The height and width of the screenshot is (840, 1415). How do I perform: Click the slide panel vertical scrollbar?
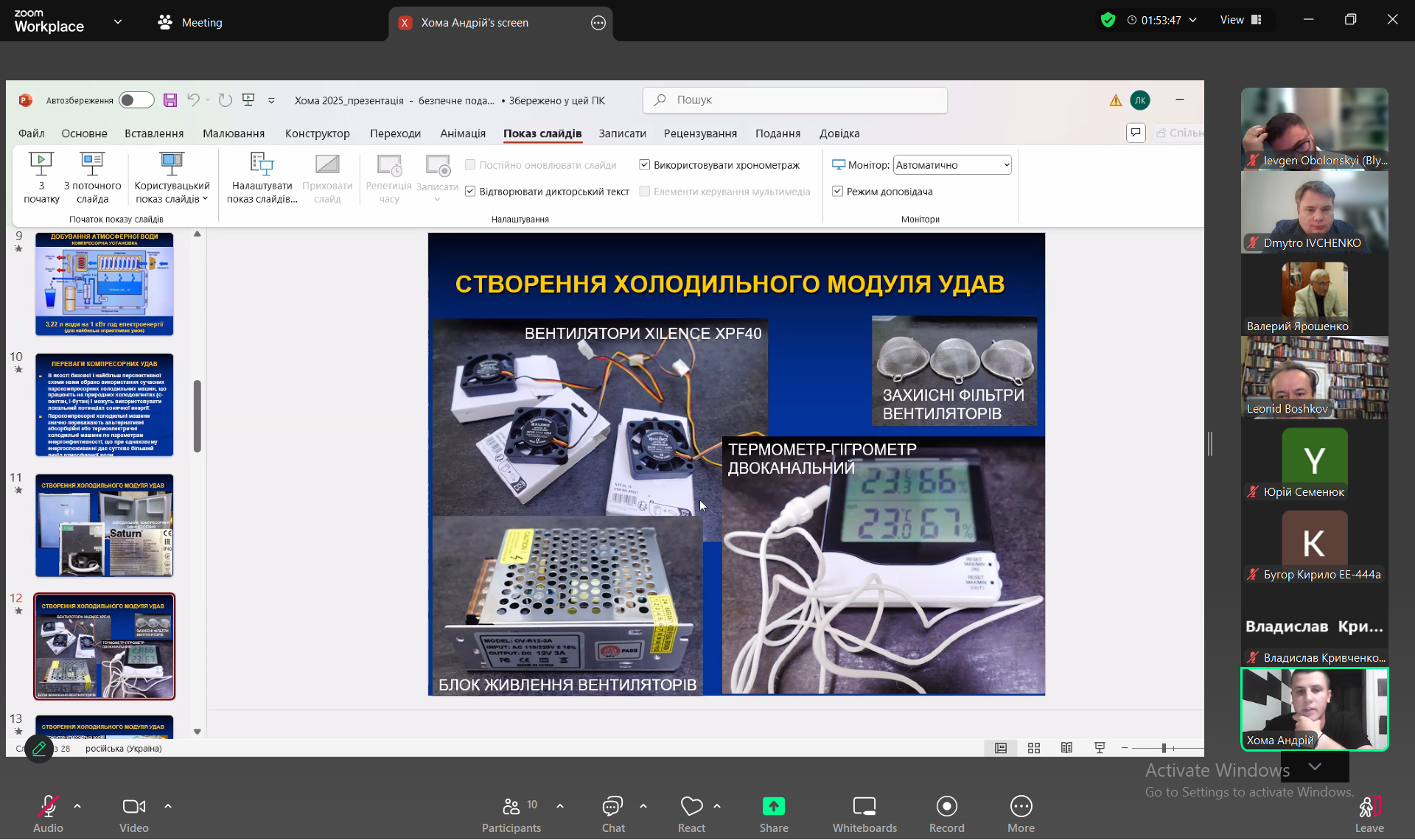pyautogui.click(x=197, y=416)
